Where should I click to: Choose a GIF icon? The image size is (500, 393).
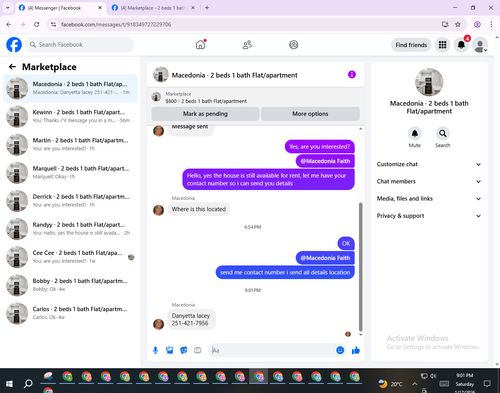point(198,350)
